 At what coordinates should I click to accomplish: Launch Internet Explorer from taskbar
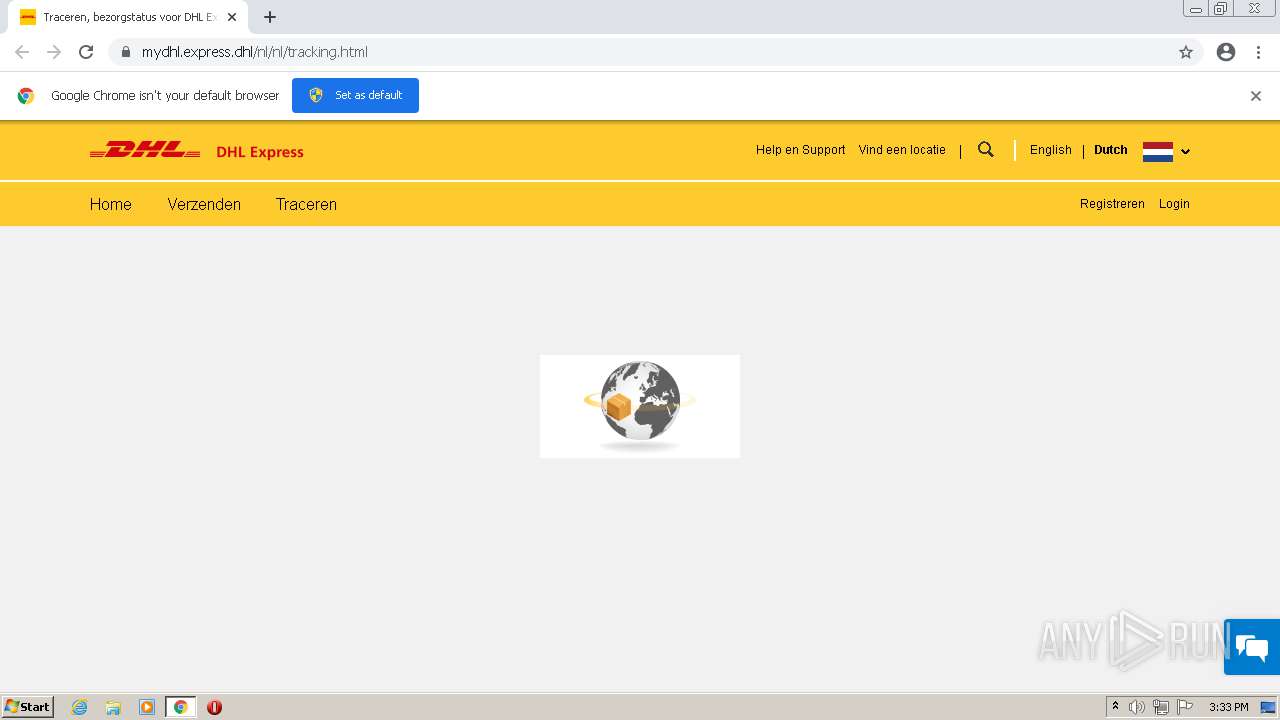tap(80, 707)
